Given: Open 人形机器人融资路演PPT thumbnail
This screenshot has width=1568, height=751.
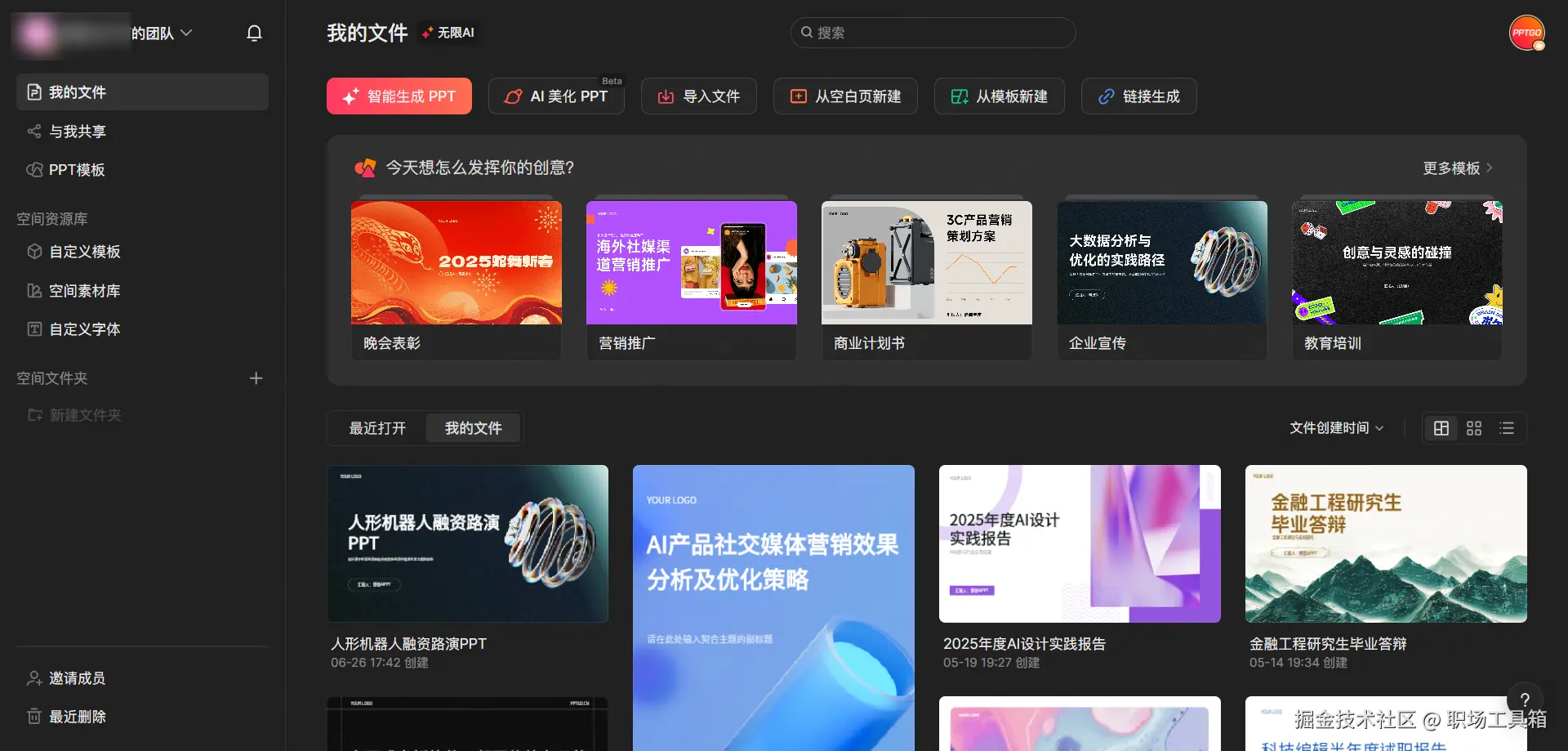Looking at the screenshot, I should click(468, 543).
